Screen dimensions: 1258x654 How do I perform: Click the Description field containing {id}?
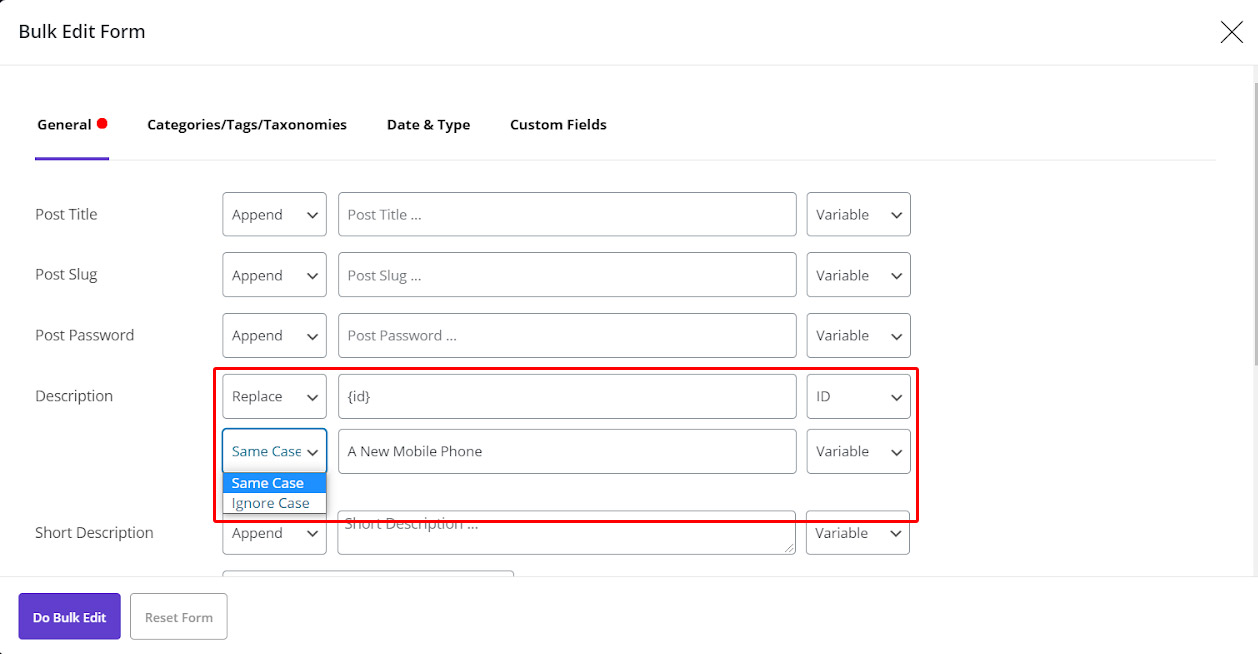point(567,396)
